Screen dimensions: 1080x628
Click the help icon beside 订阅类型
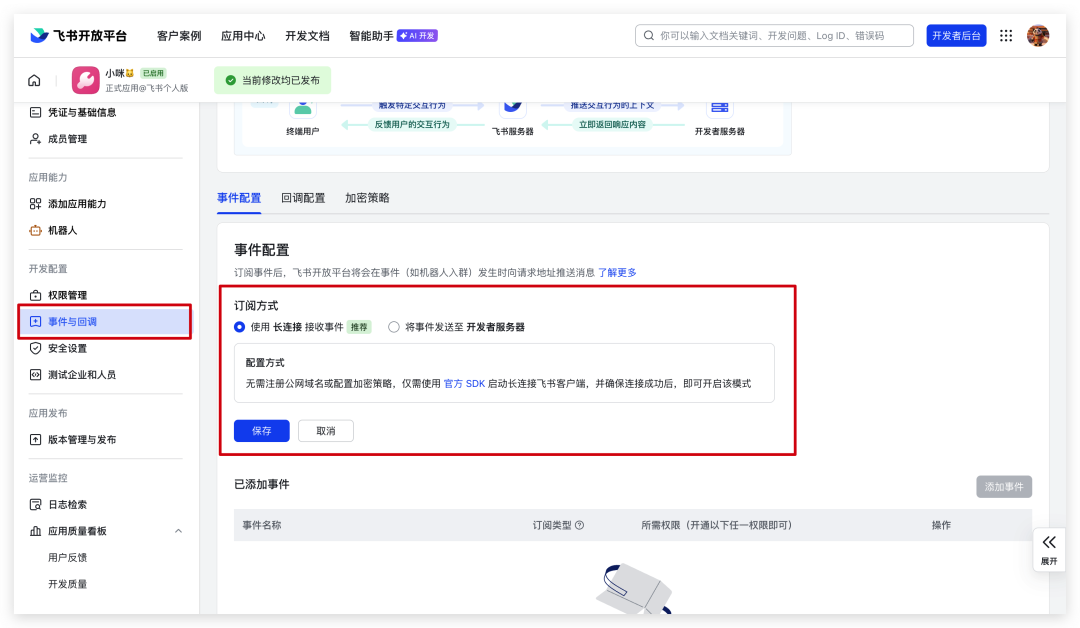(579, 525)
